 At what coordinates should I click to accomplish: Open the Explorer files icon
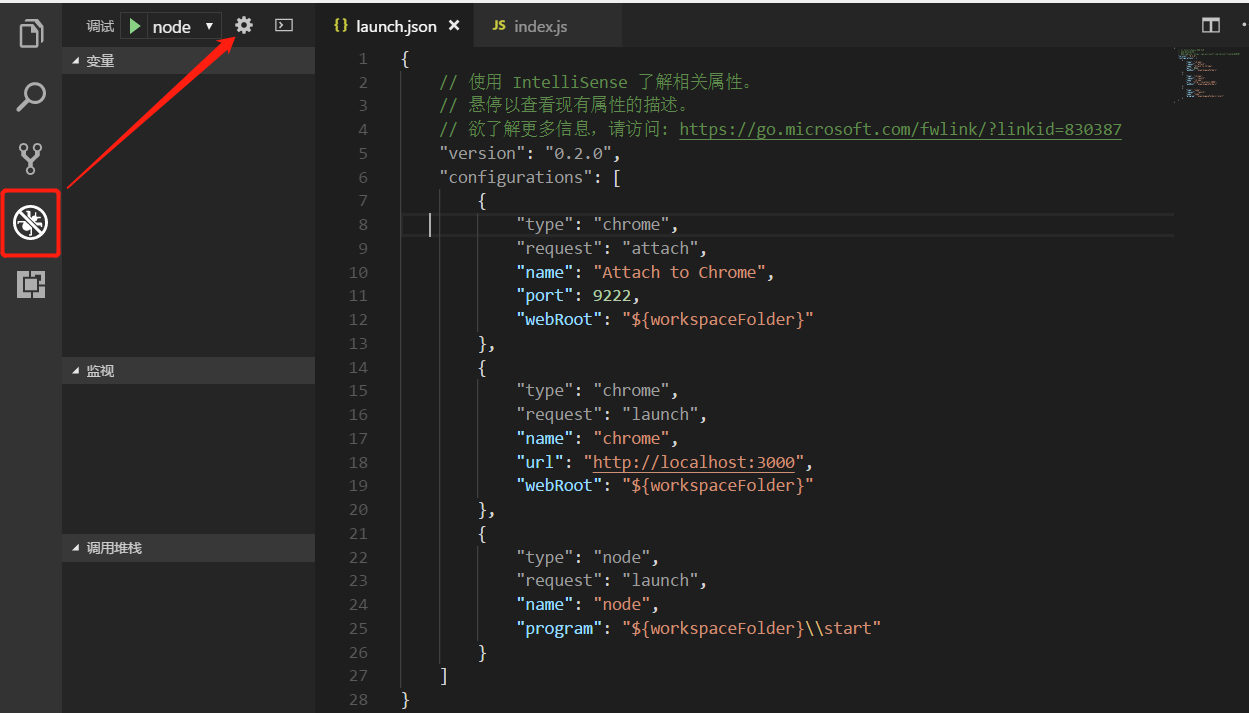point(31,34)
